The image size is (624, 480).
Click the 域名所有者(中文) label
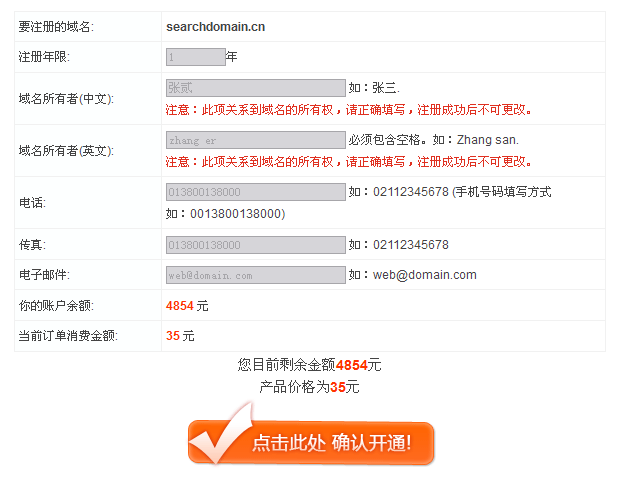(x=66, y=99)
